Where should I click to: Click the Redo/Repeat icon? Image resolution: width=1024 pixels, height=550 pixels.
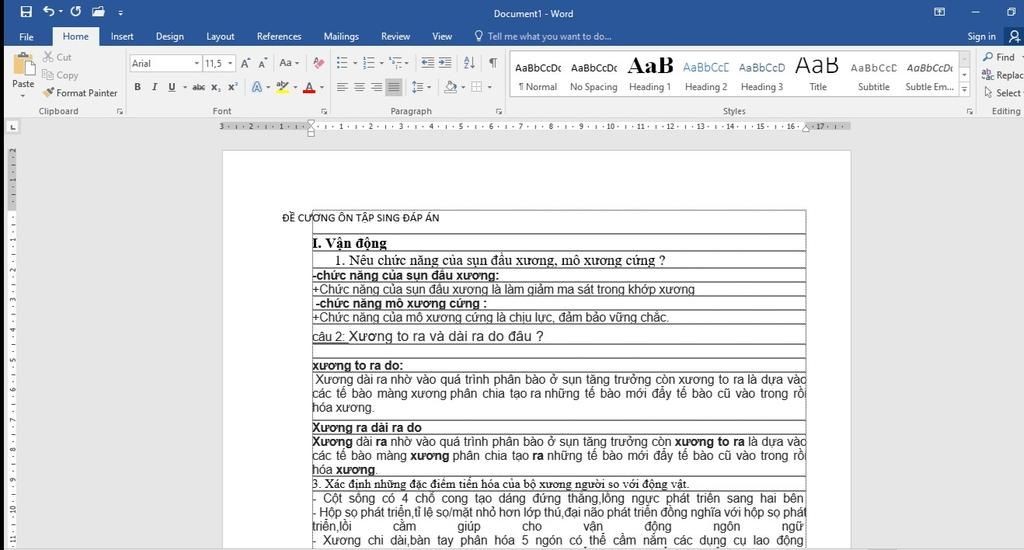(x=76, y=11)
